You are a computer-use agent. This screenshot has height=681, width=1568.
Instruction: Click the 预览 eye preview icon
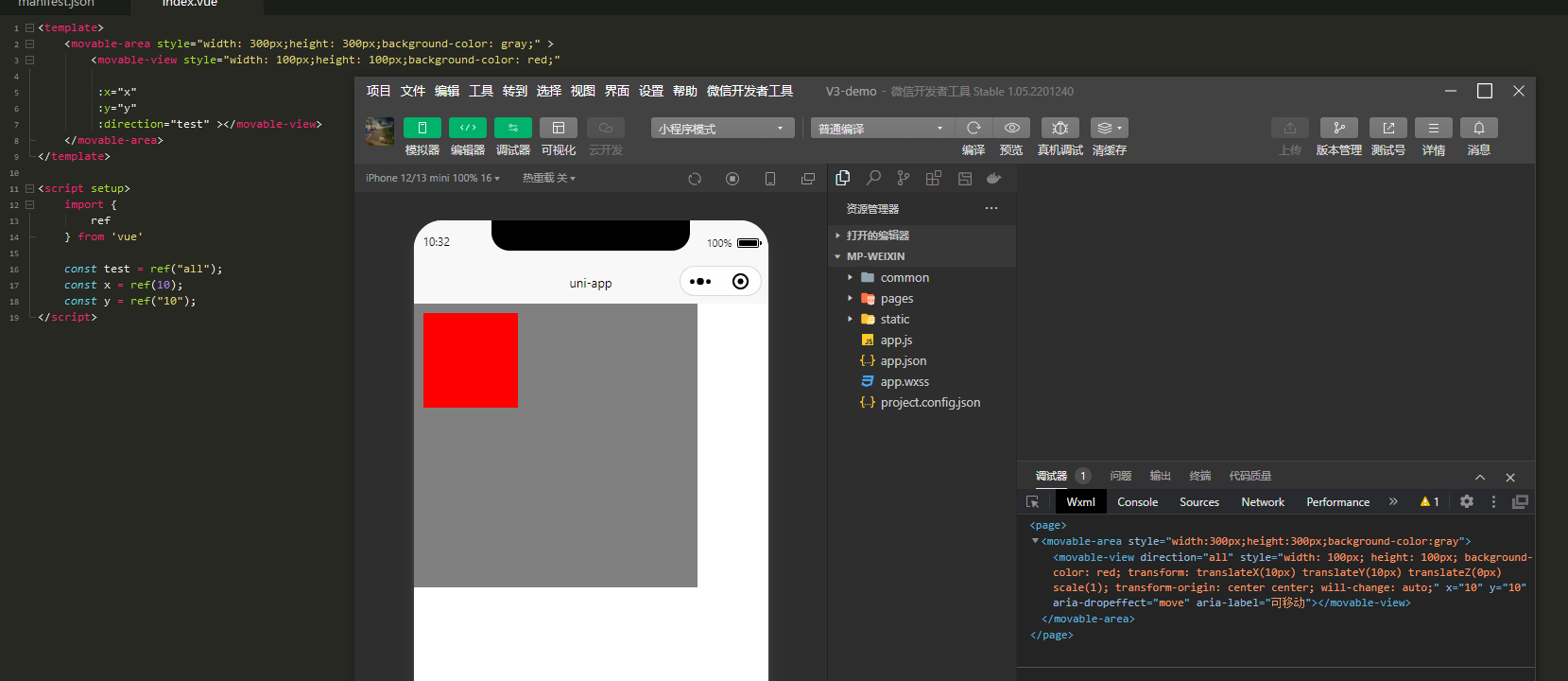pos(1011,128)
